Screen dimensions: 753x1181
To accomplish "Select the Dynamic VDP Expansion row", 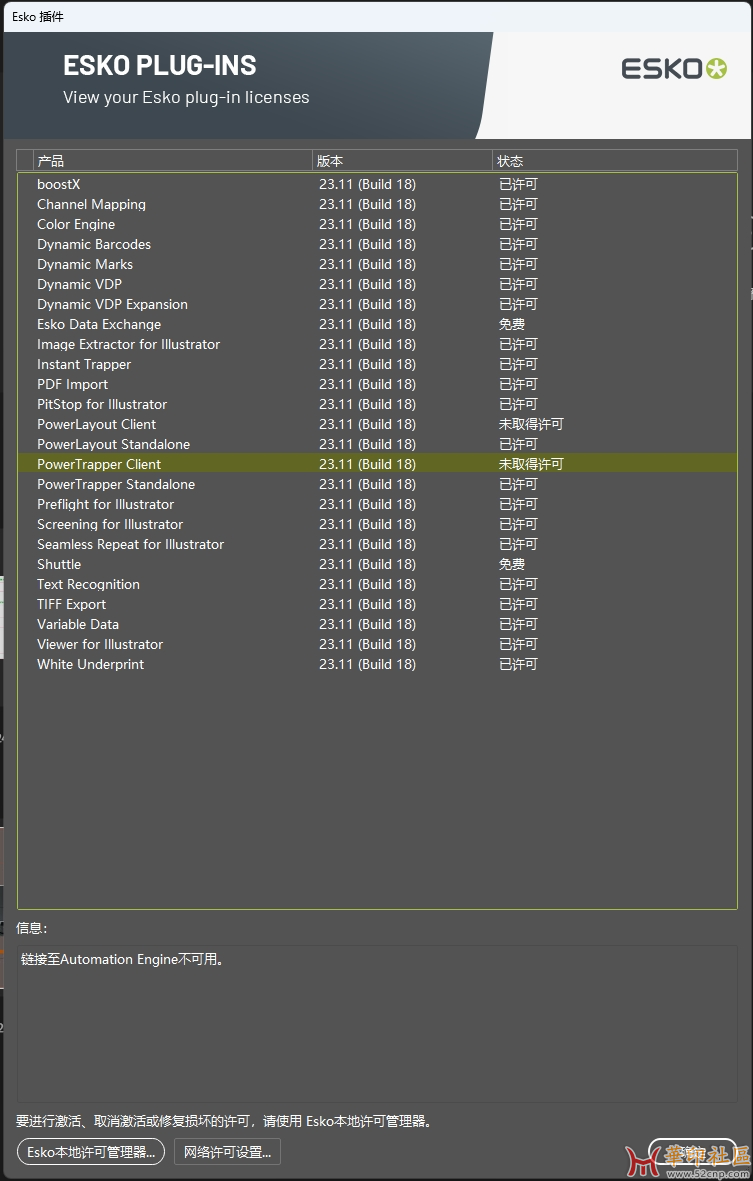I will pos(377,304).
